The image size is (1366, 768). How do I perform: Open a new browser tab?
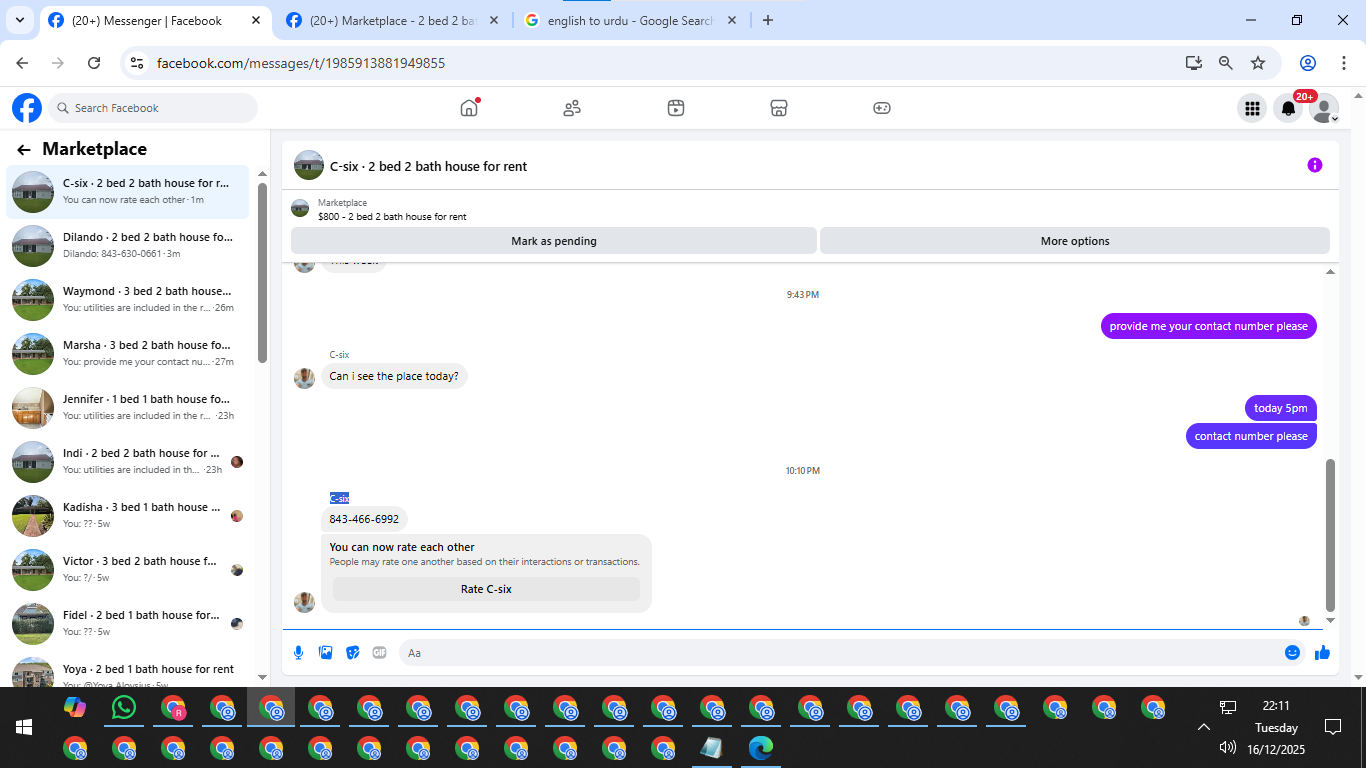768,20
